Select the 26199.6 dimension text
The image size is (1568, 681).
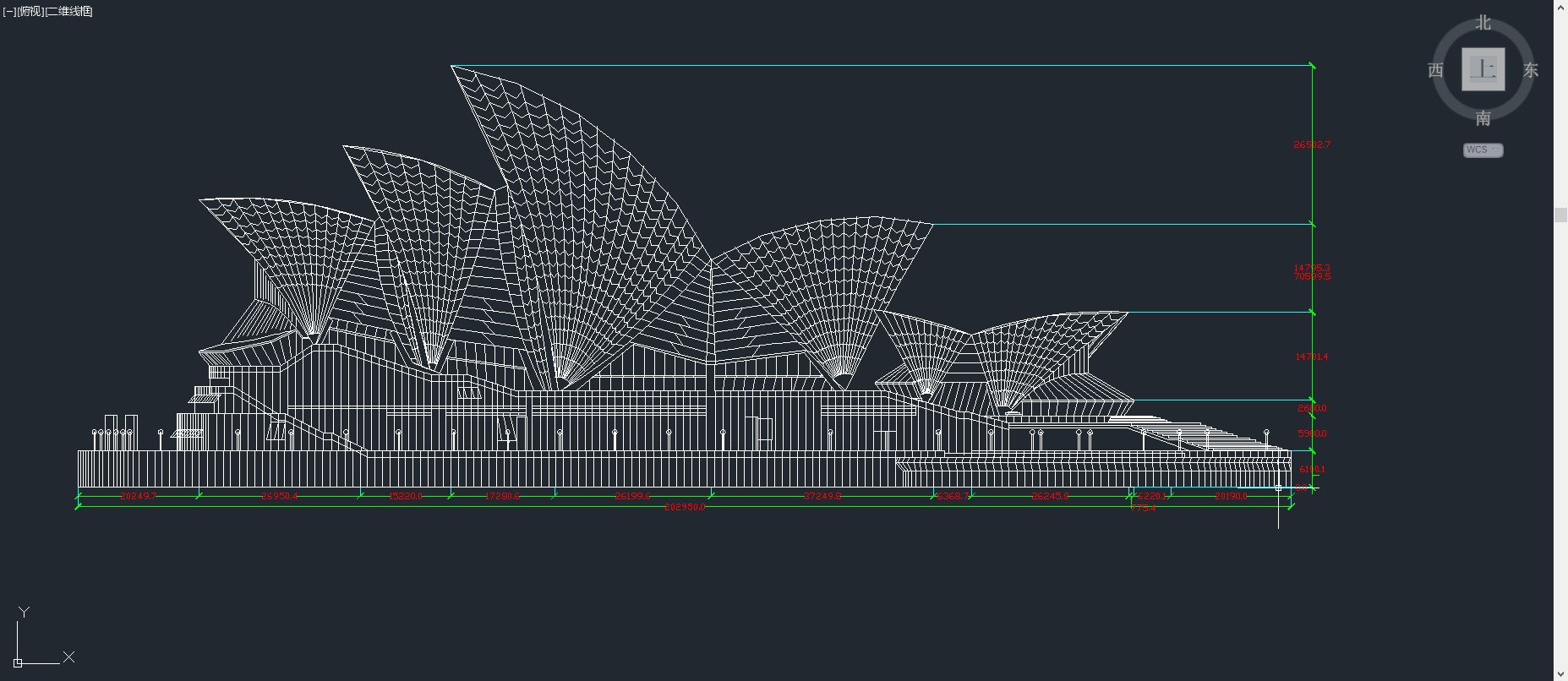click(632, 496)
